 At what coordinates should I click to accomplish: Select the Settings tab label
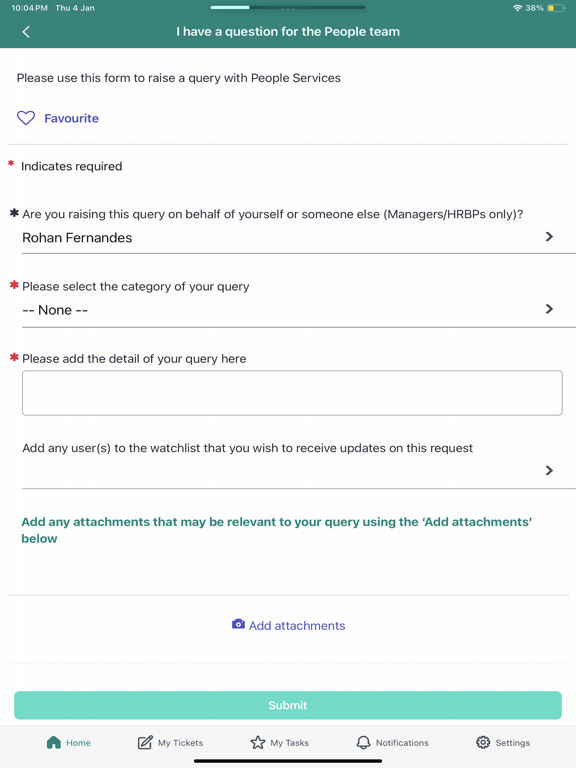513,743
